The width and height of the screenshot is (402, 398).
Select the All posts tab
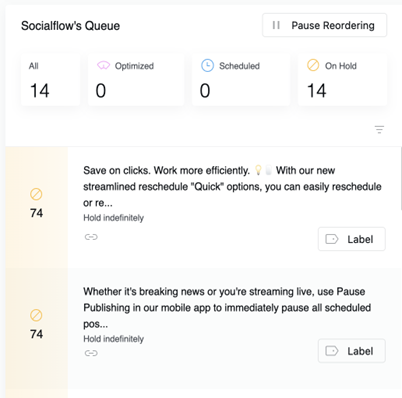point(50,80)
